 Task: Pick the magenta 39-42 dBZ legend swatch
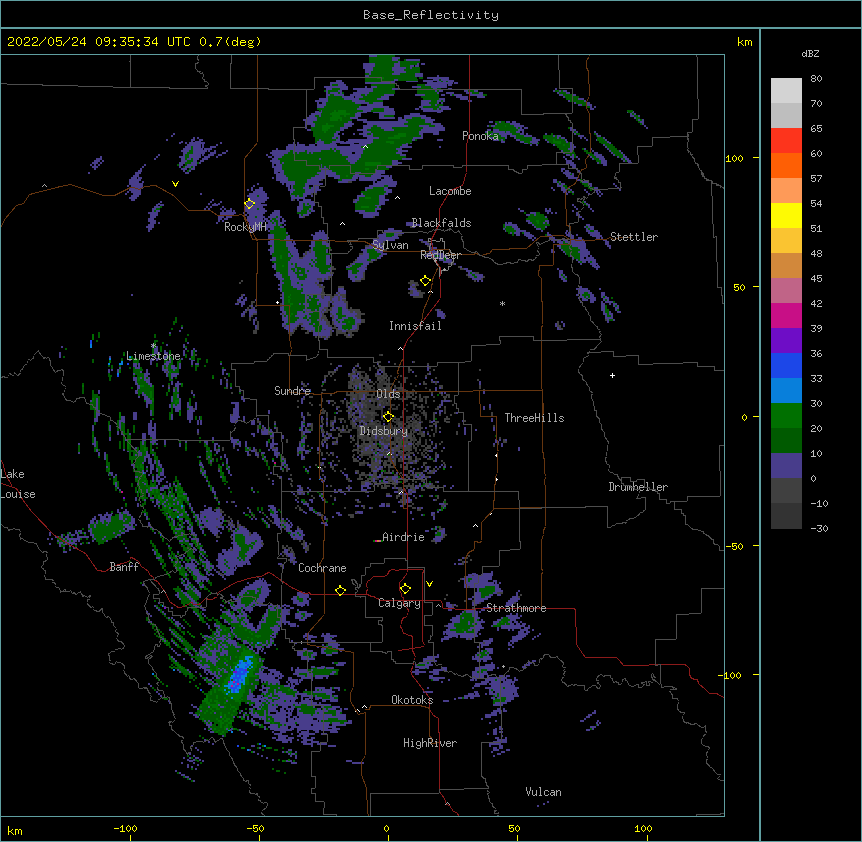(786, 315)
